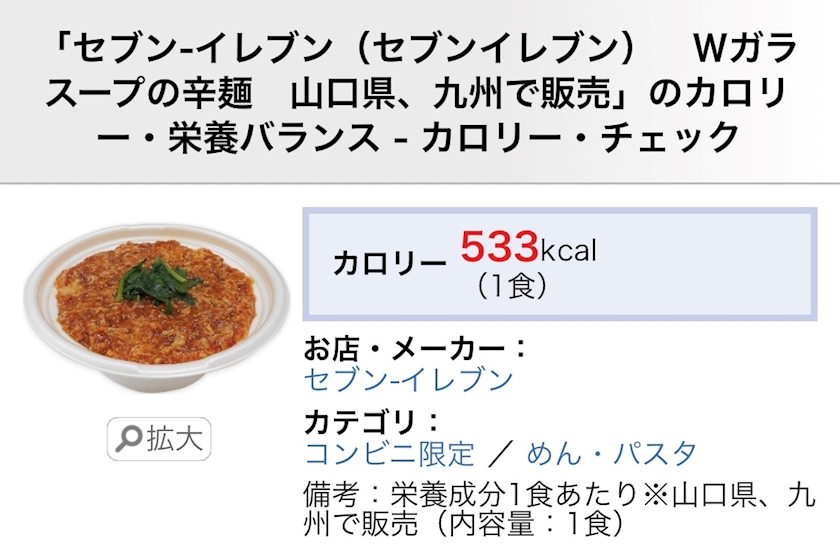Click the green spinach topping in the photo
The image size is (840, 559).
pyautogui.click(x=158, y=281)
